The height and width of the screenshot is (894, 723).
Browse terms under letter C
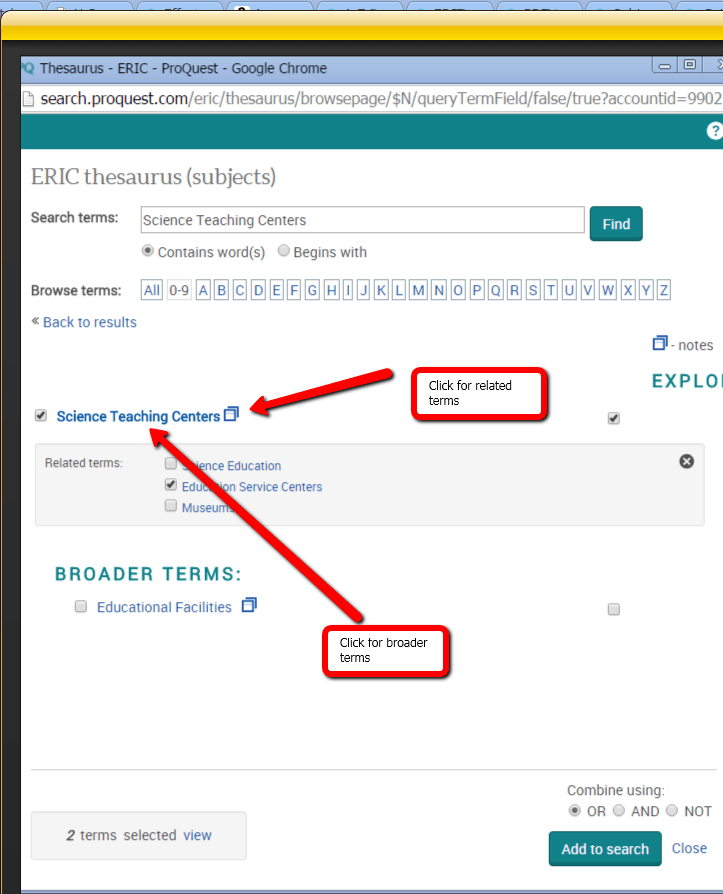click(x=240, y=290)
